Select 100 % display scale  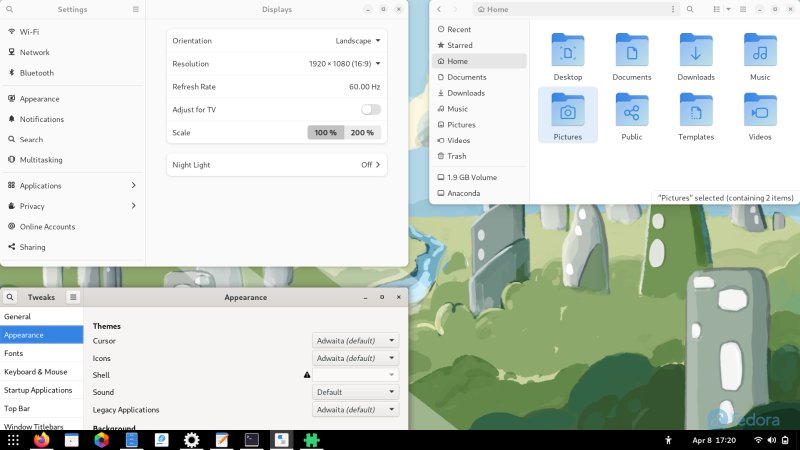coord(326,133)
